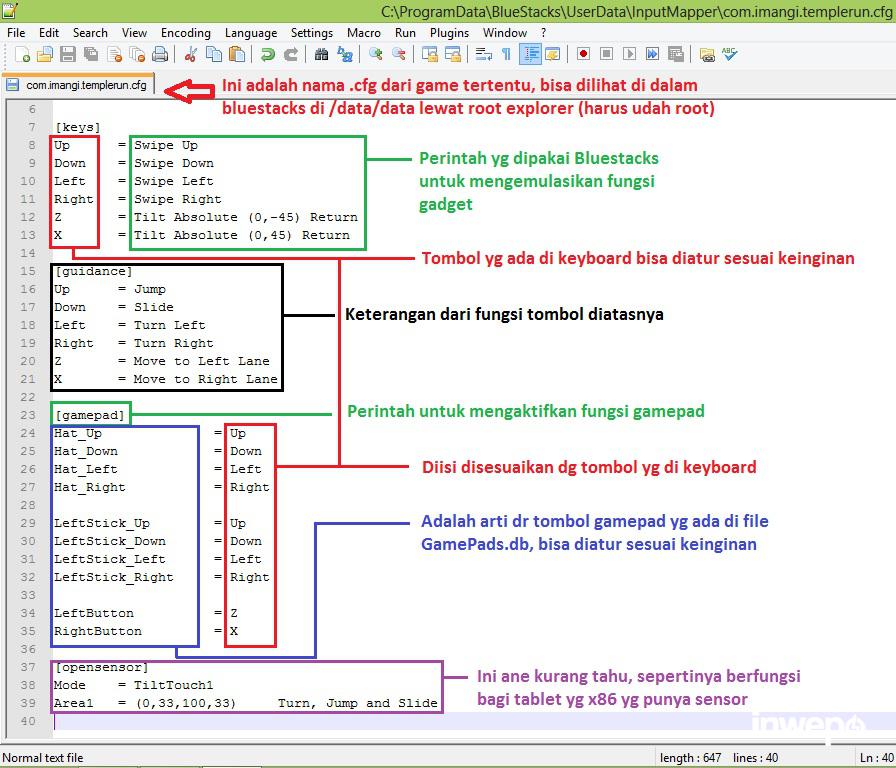This screenshot has width=896, height=768.
Task: Click the Open file folder icon
Action: 45,55
